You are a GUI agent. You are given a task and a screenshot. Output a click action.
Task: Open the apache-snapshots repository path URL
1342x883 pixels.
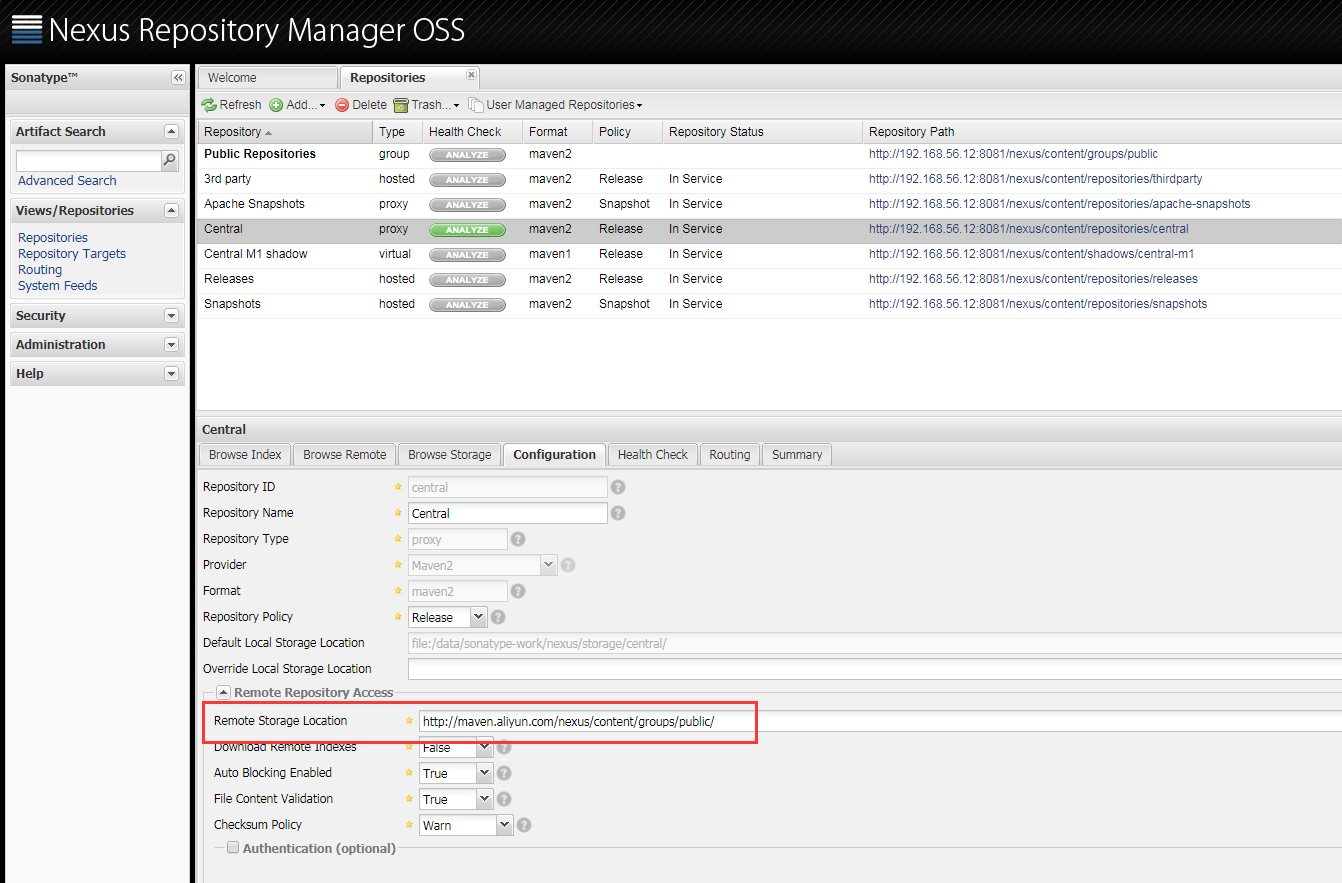tap(1059, 204)
